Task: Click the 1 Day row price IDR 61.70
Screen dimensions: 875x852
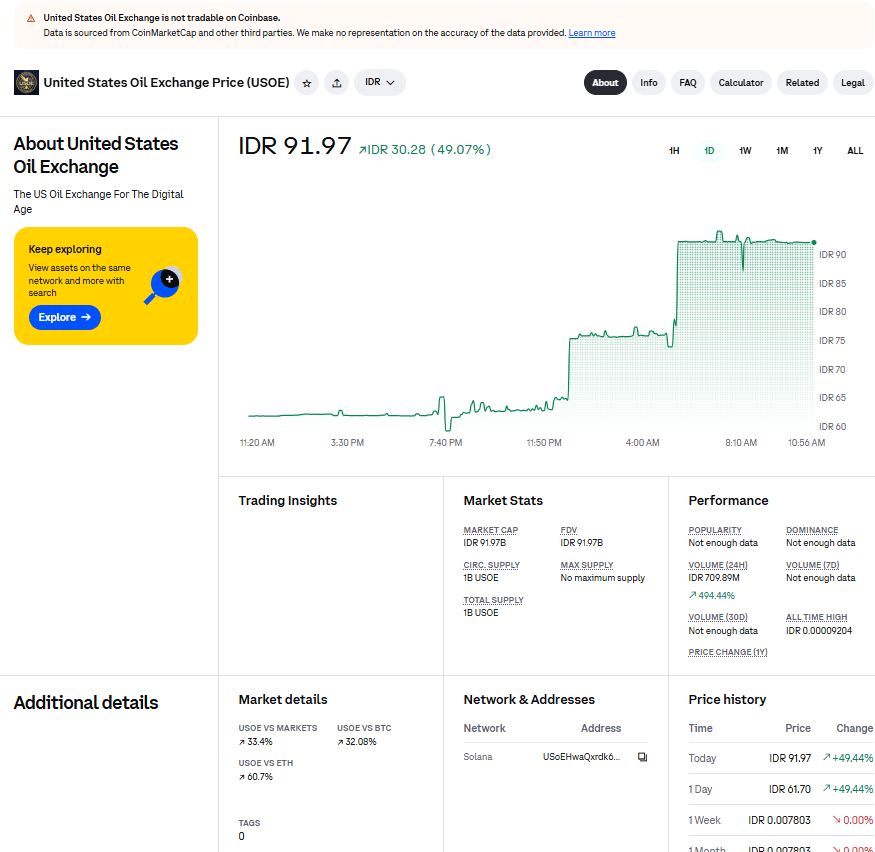Action: pyautogui.click(x=790, y=790)
